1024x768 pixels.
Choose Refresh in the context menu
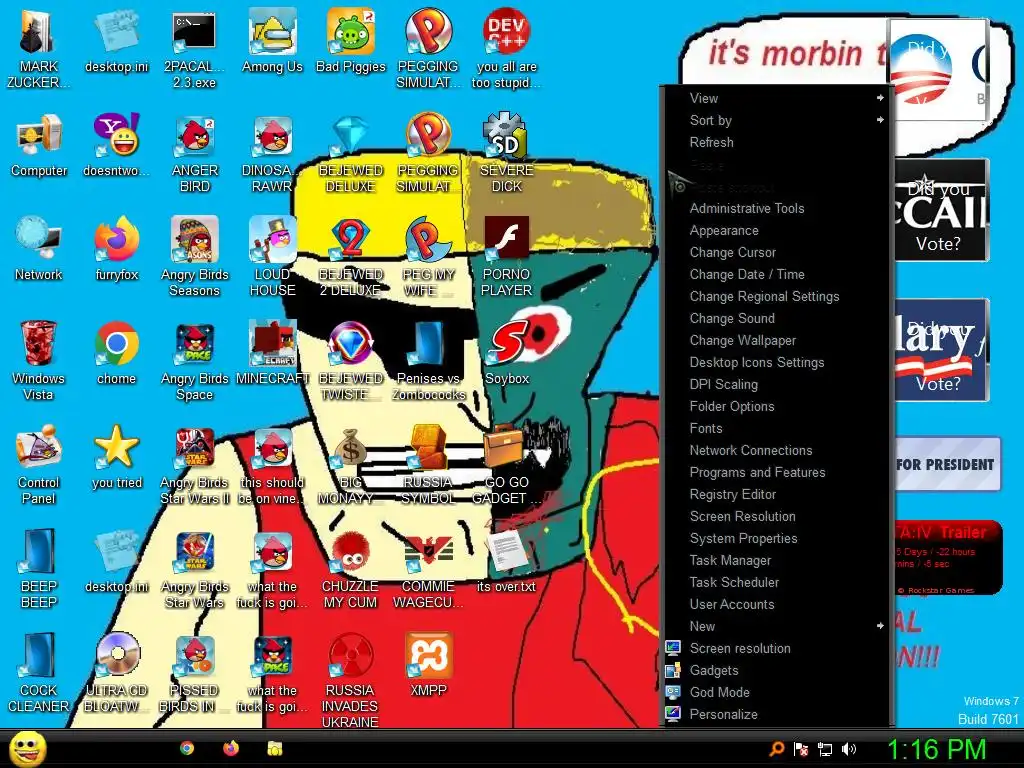776,142
